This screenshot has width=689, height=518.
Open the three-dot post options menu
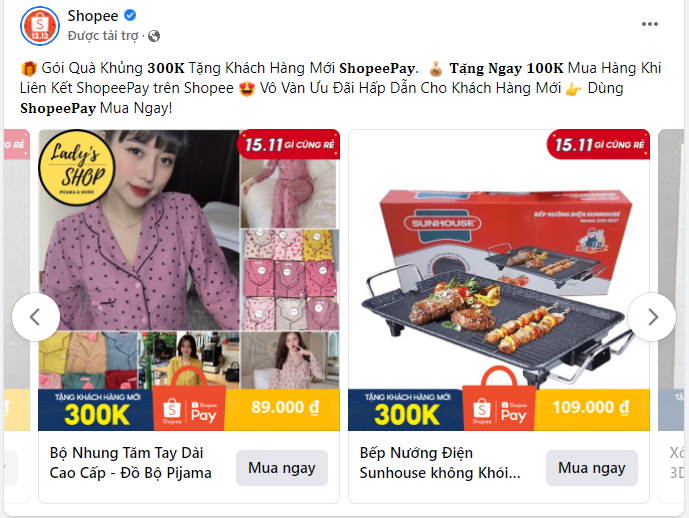click(649, 24)
